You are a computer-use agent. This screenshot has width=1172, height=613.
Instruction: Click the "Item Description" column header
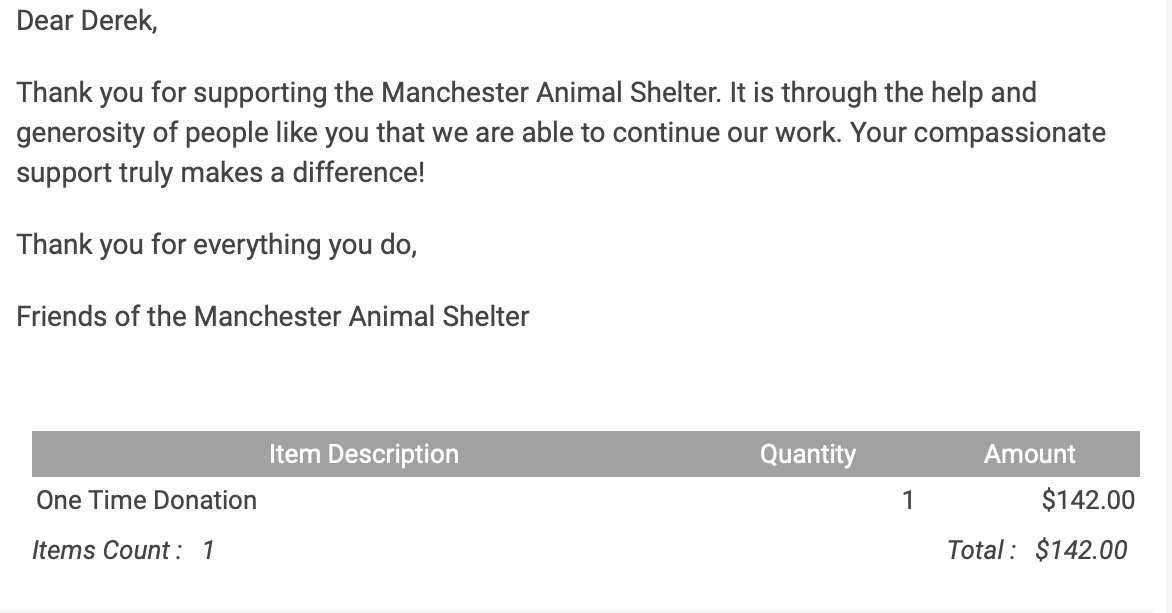[363, 454]
